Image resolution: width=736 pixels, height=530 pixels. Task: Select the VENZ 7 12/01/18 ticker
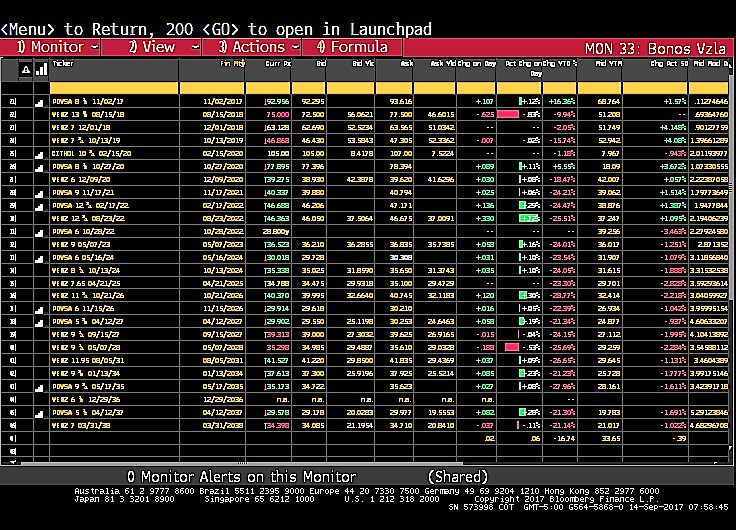coord(81,128)
